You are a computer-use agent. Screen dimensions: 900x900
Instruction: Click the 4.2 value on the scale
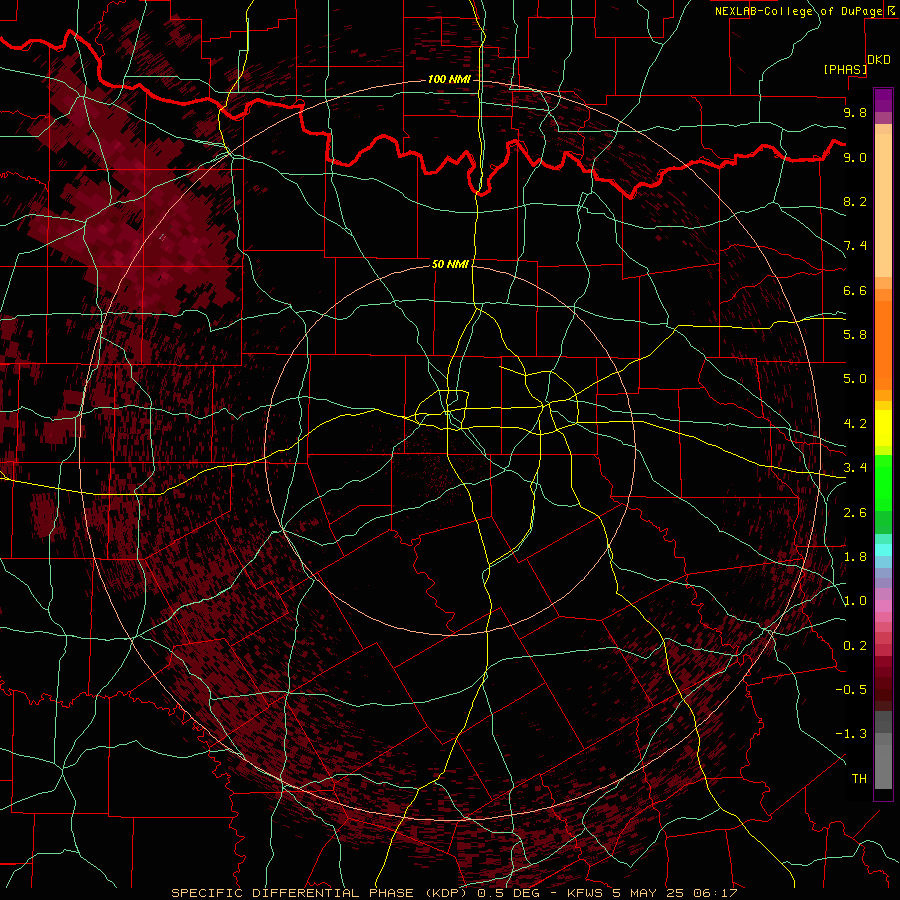click(x=855, y=424)
